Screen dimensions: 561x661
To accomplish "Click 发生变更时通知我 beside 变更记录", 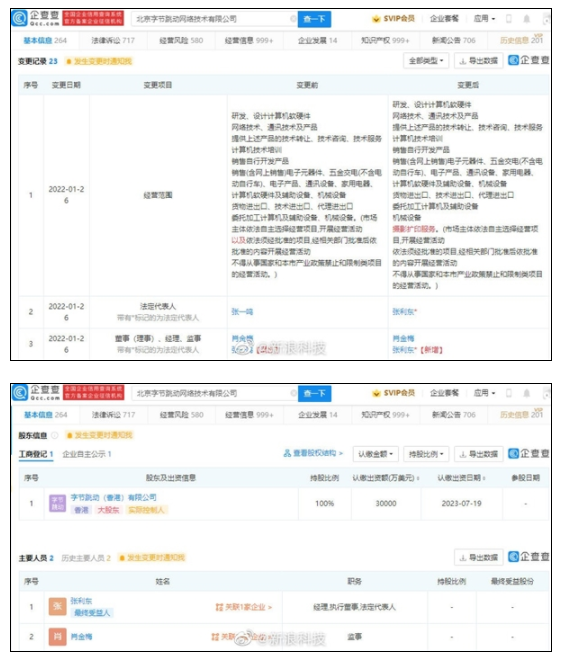I will click(x=99, y=62).
